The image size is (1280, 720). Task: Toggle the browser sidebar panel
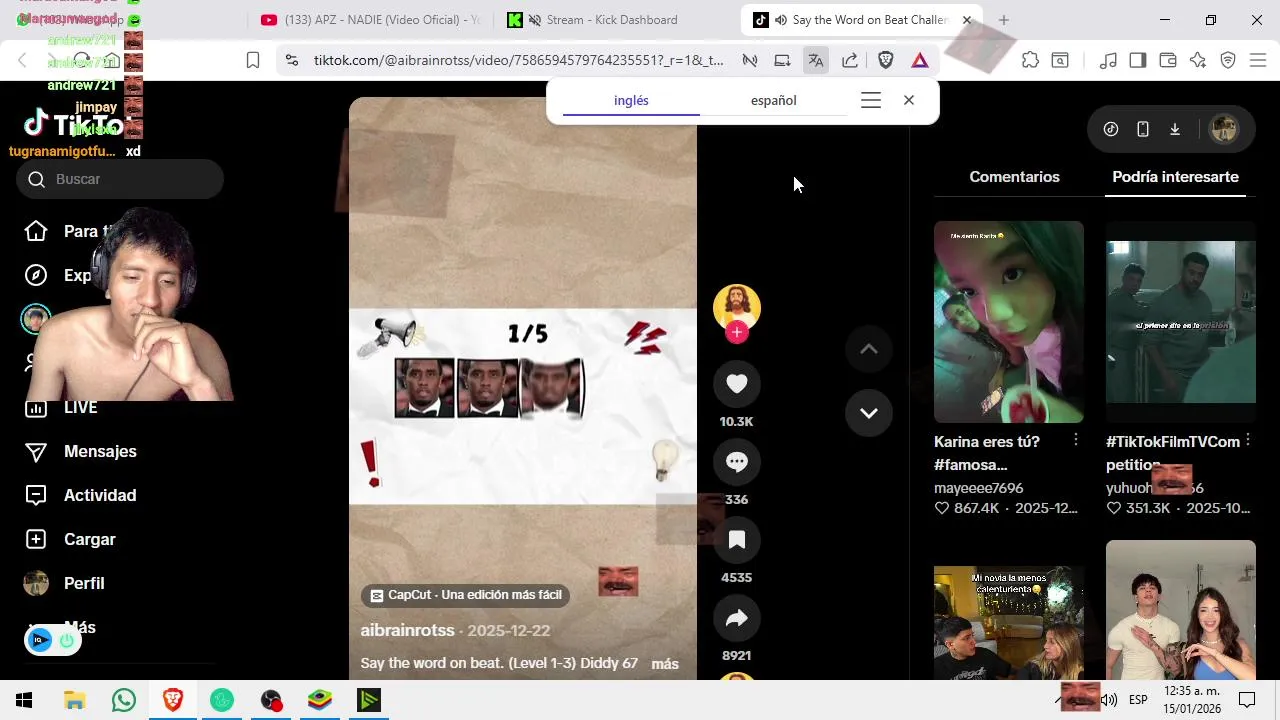[1138, 60]
